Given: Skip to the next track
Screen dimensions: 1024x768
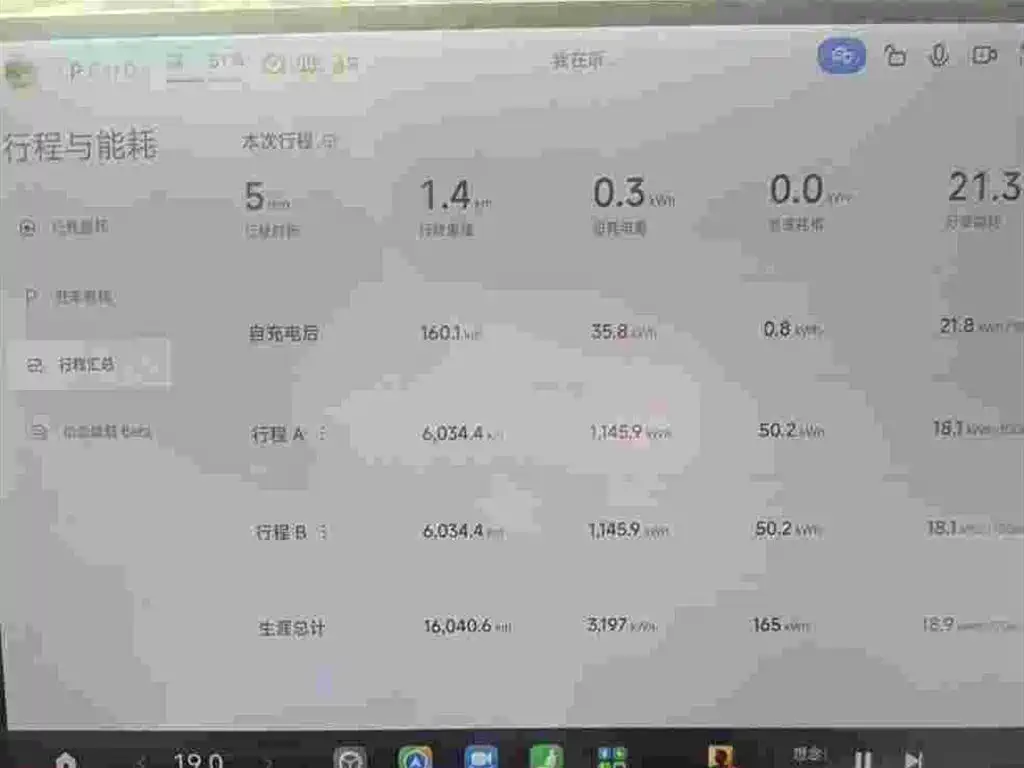Looking at the screenshot, I should tap(913, 760).
